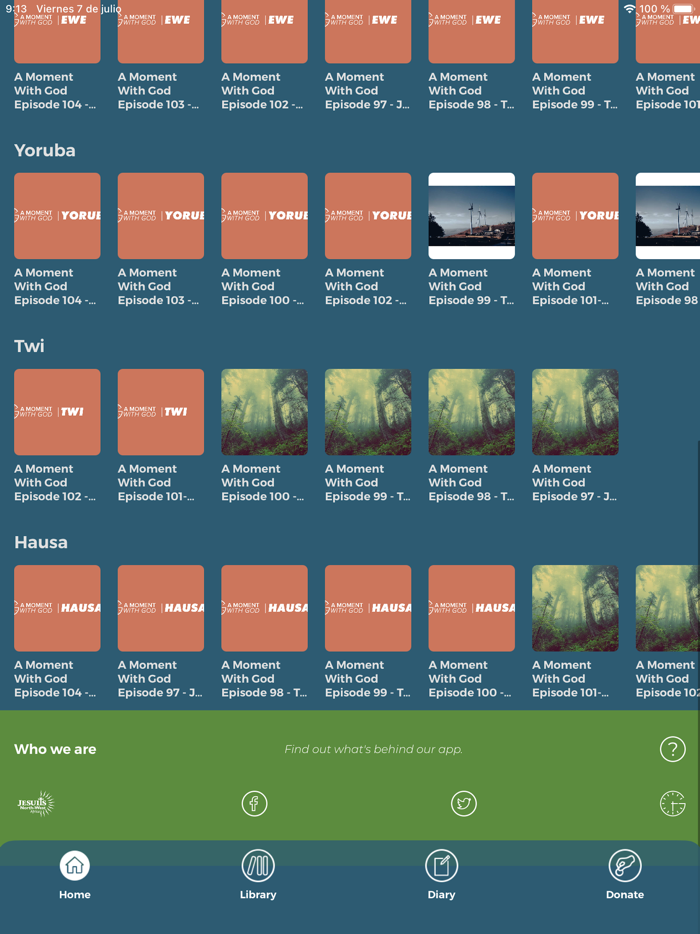Open the Twitter icon link
The height and width of the screenshot is (934, 700).
click(463, 804)
